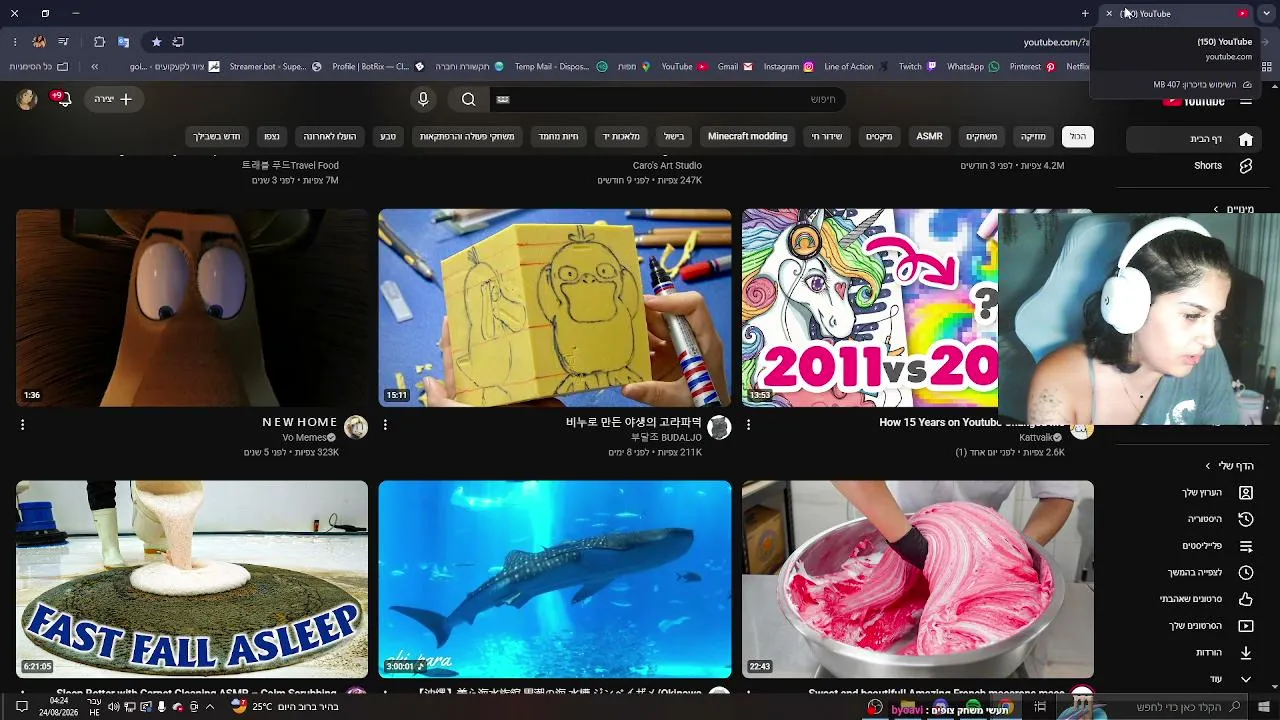Screen dimensions: 1280x720
Task: Open the Pinterest bookmark
Action: pyautogui.click(x=1032, y=67)
